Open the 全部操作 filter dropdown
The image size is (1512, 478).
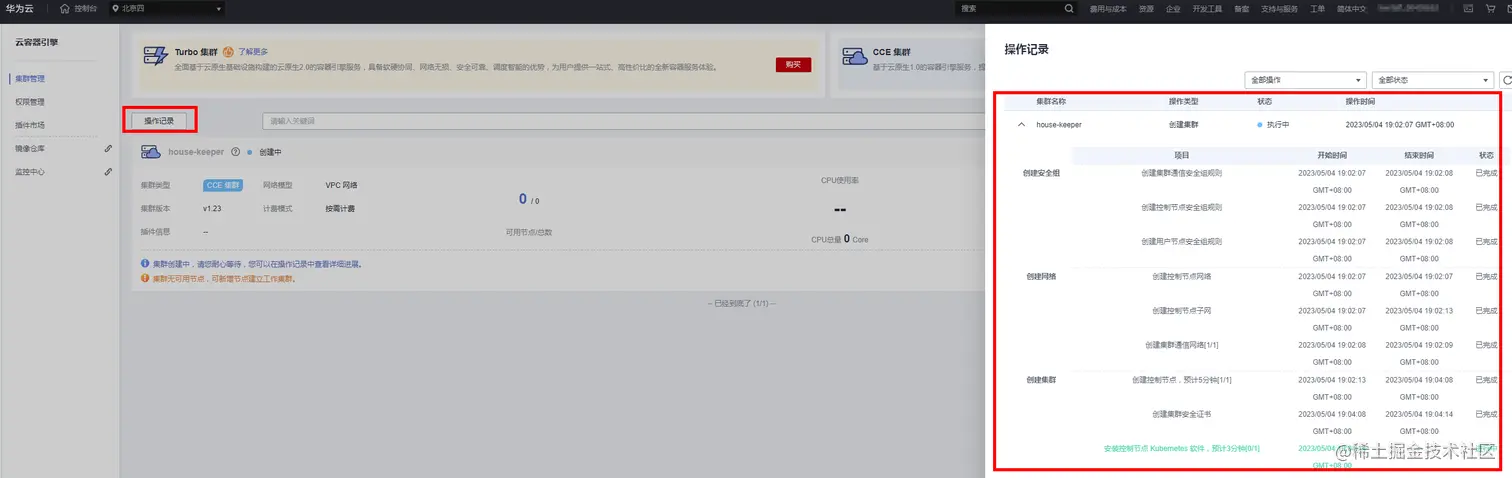(1306, 80)
